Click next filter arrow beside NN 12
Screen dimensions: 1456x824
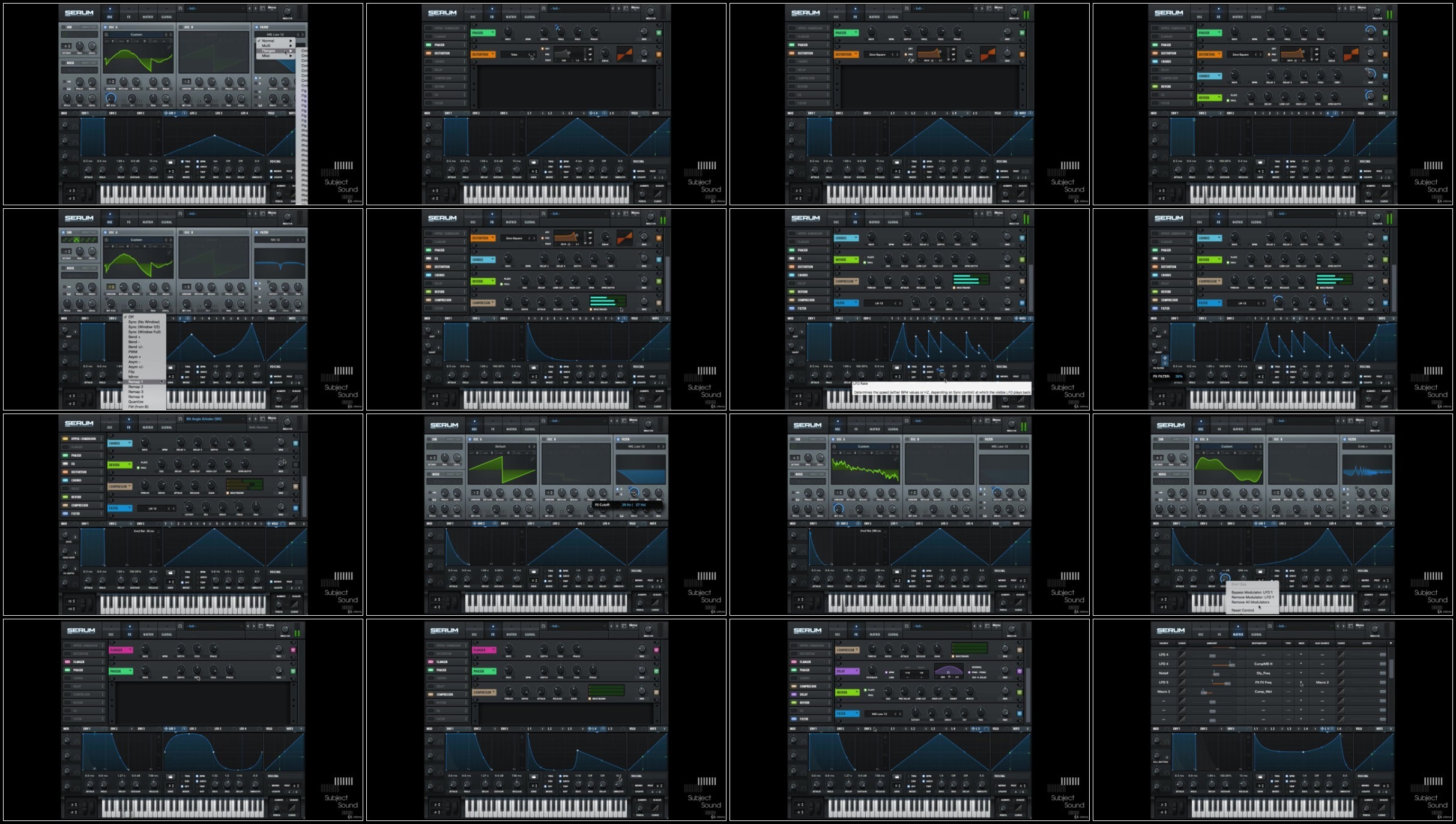pos(303,240)
